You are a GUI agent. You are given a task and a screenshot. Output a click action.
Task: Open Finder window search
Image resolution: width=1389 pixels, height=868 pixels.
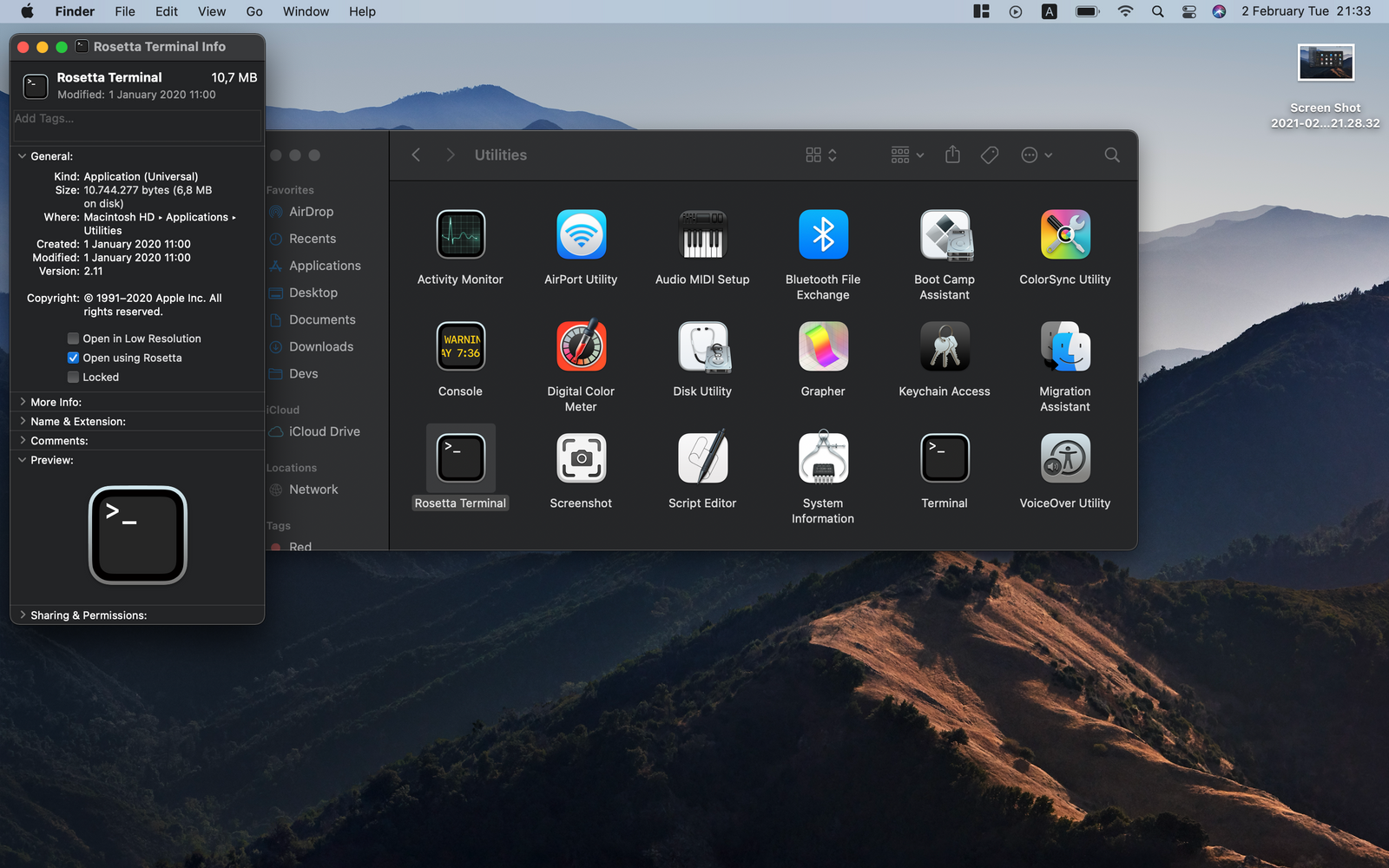point(1112,155)
